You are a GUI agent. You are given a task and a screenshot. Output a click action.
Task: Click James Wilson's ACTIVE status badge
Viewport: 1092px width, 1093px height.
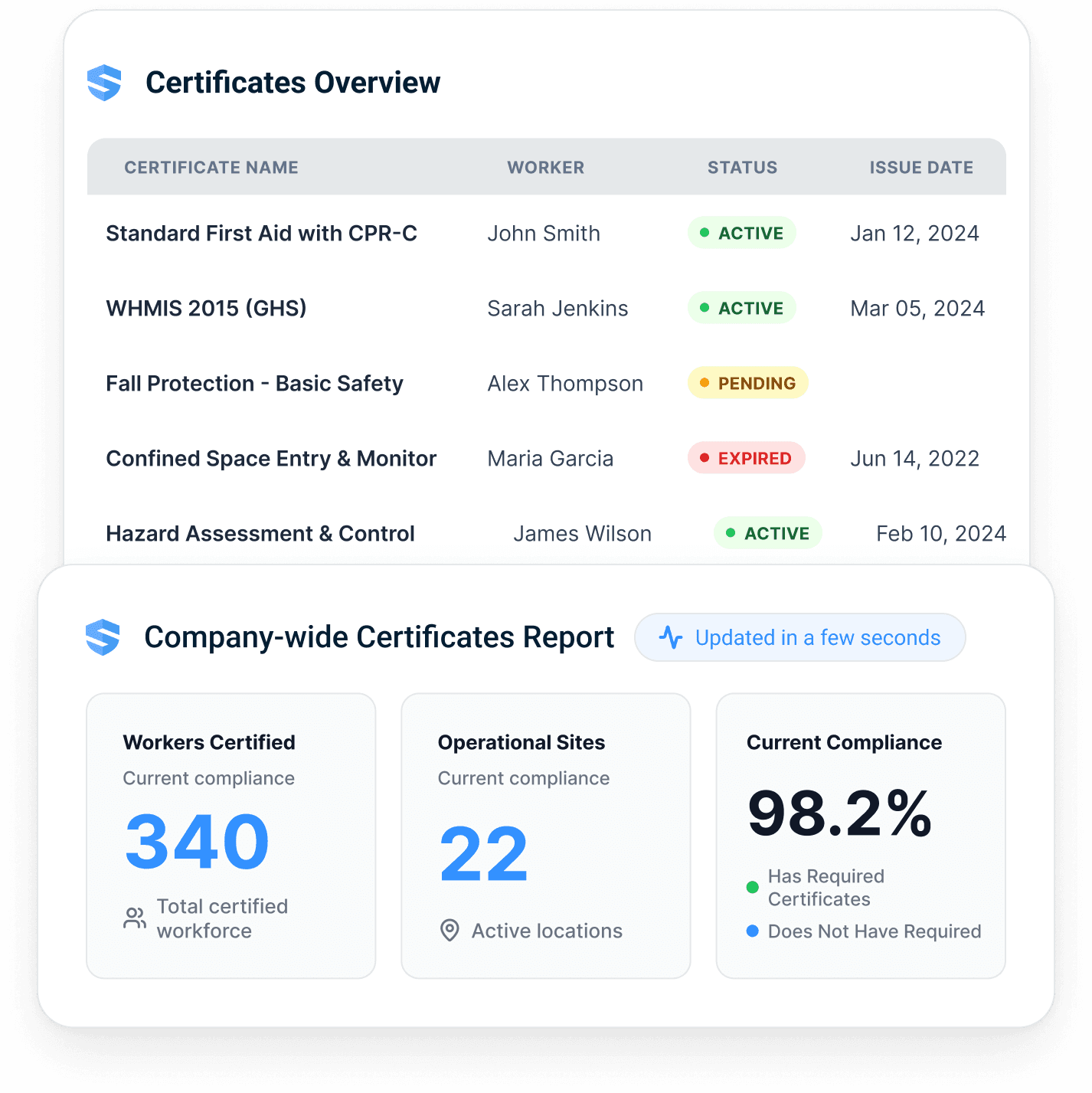tap(768, 533)
